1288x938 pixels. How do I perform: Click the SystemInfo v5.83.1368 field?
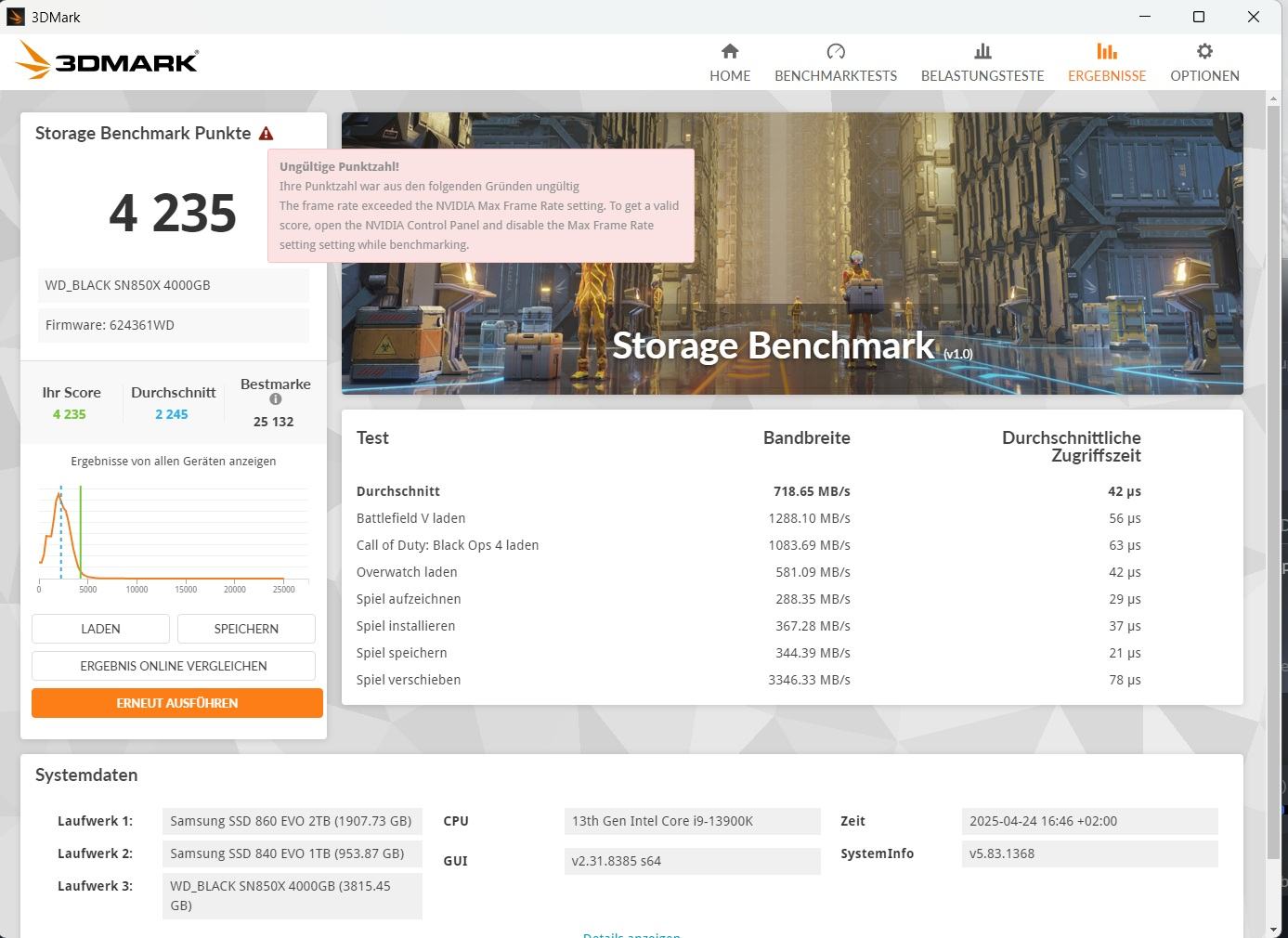(1090, 853)
